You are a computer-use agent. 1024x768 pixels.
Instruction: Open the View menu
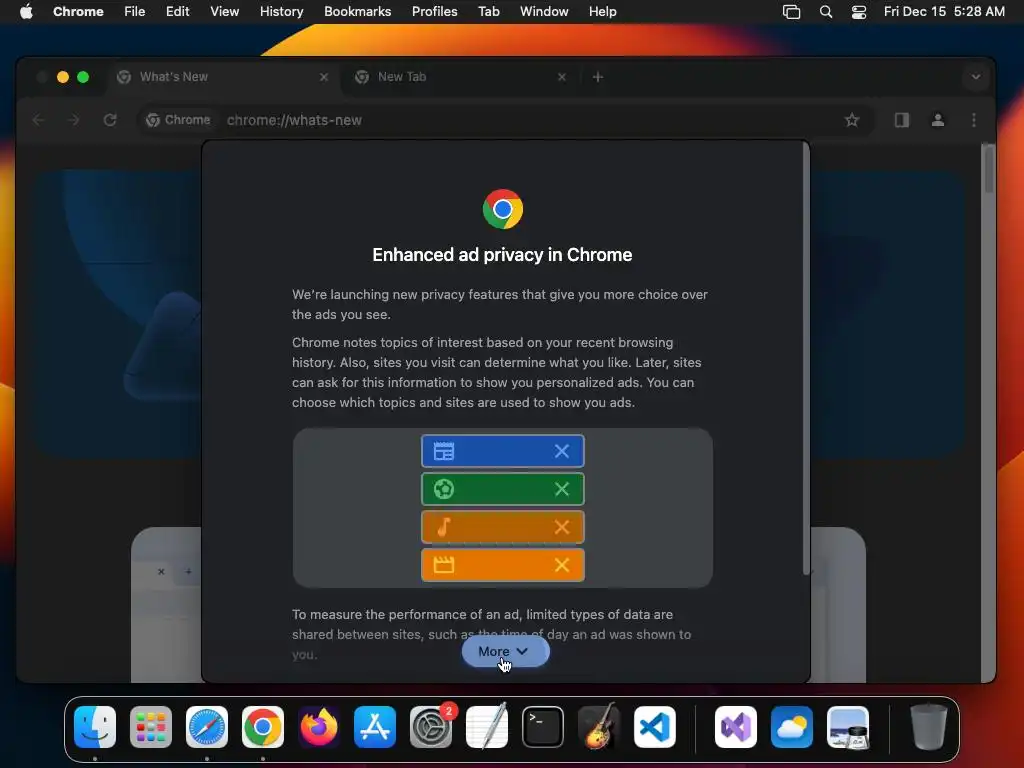pos(225,12)
